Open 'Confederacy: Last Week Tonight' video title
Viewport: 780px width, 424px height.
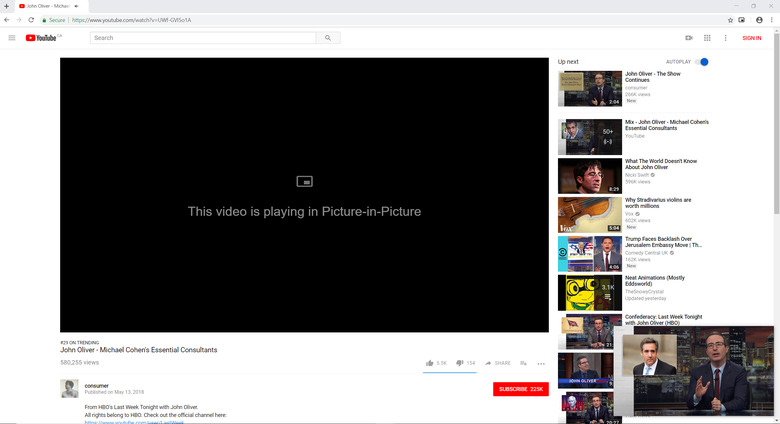tap(664, 319)
